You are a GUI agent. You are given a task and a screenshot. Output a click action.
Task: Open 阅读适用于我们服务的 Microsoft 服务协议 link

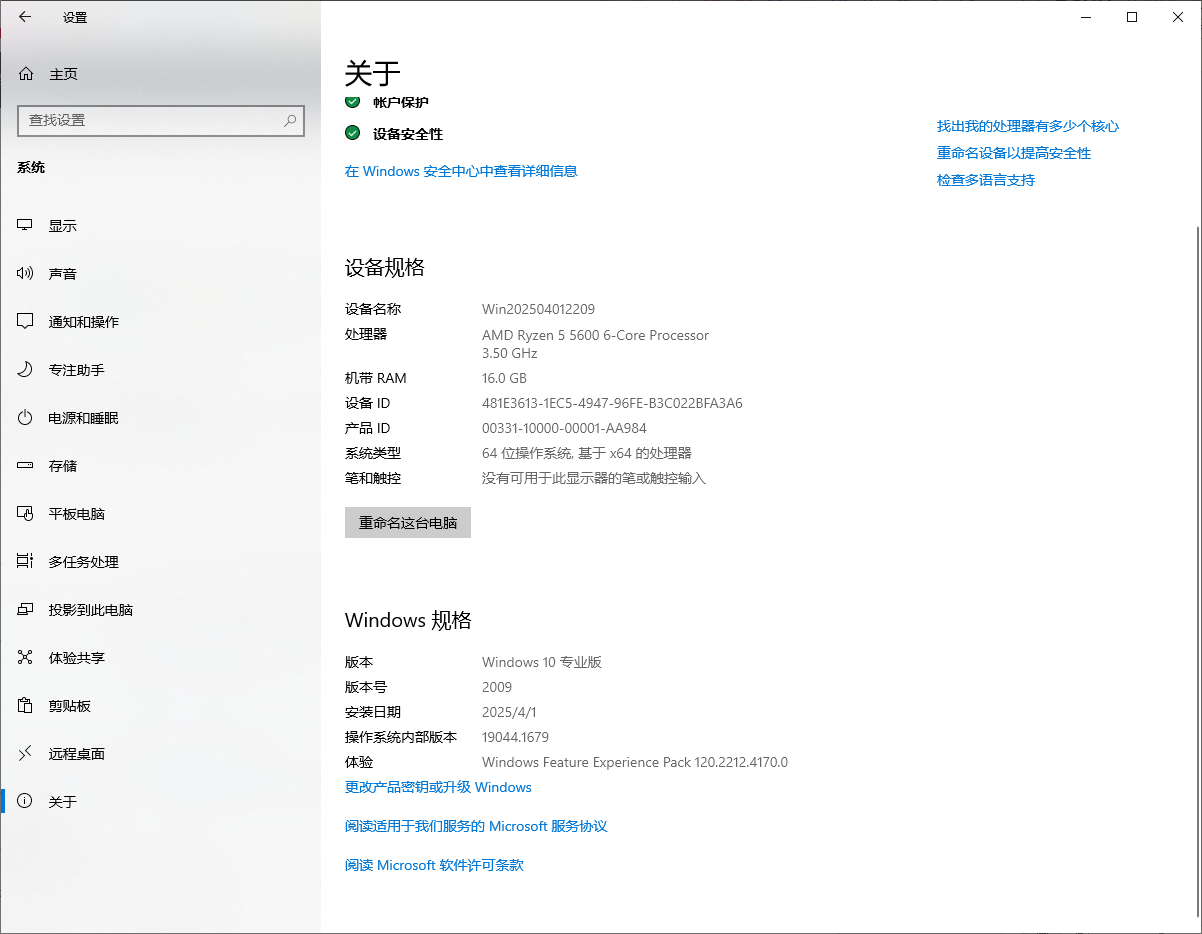click(x=476, y=826)
